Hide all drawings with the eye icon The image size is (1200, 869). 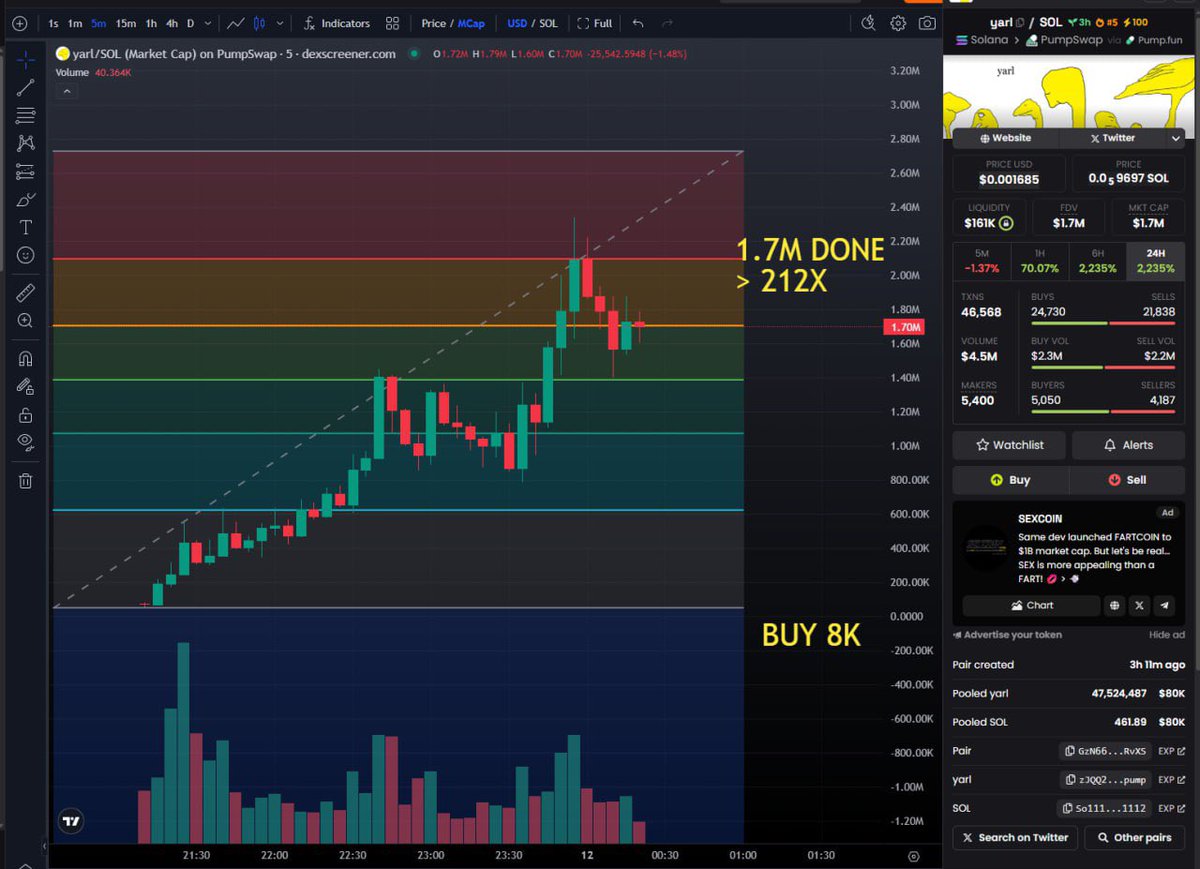(x=25, y=442)
